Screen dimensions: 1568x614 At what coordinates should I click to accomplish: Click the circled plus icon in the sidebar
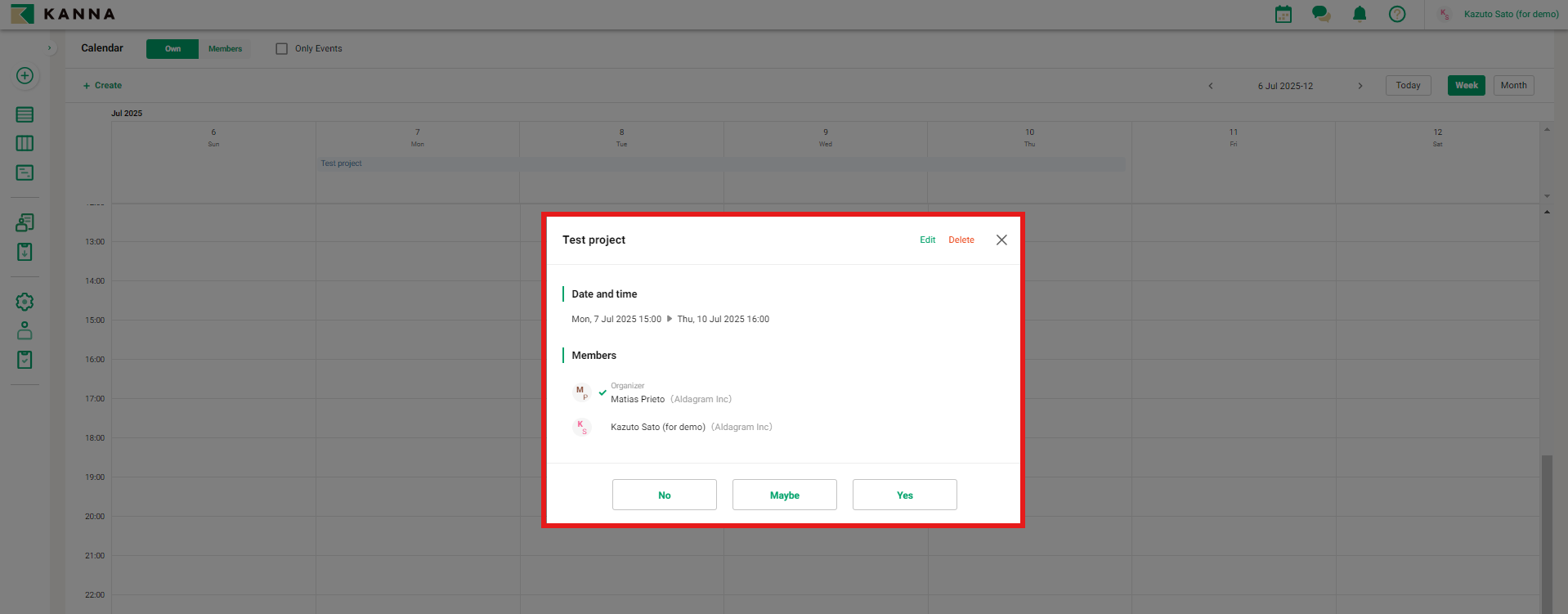(x=25, y=76)
